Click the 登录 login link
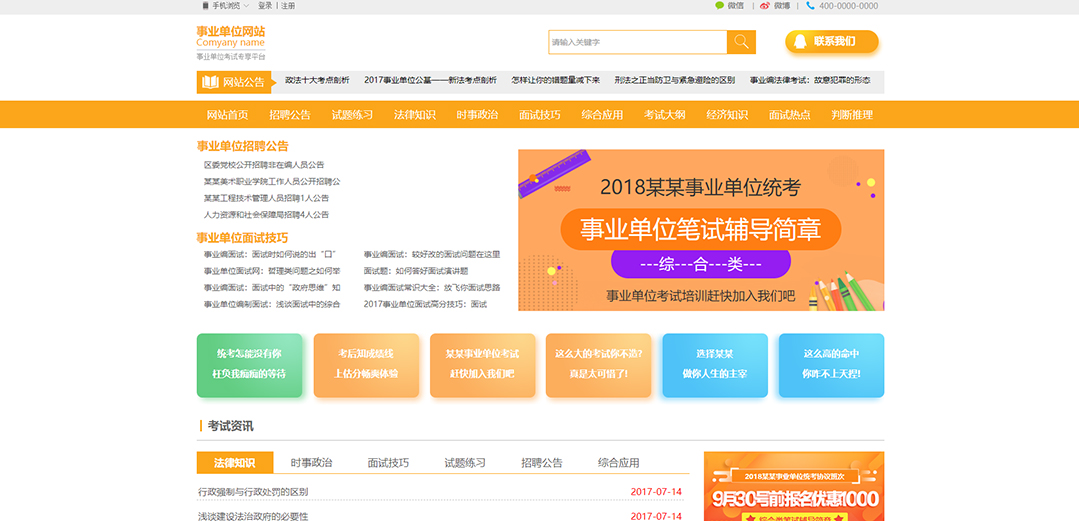The image size is (1079, 521). pos(265,6)
